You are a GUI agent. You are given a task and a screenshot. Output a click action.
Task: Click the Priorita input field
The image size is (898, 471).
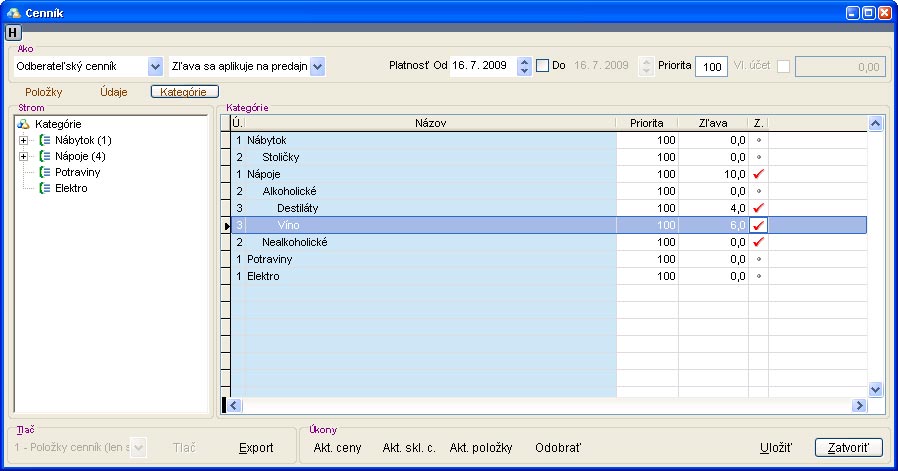[711, 67]
